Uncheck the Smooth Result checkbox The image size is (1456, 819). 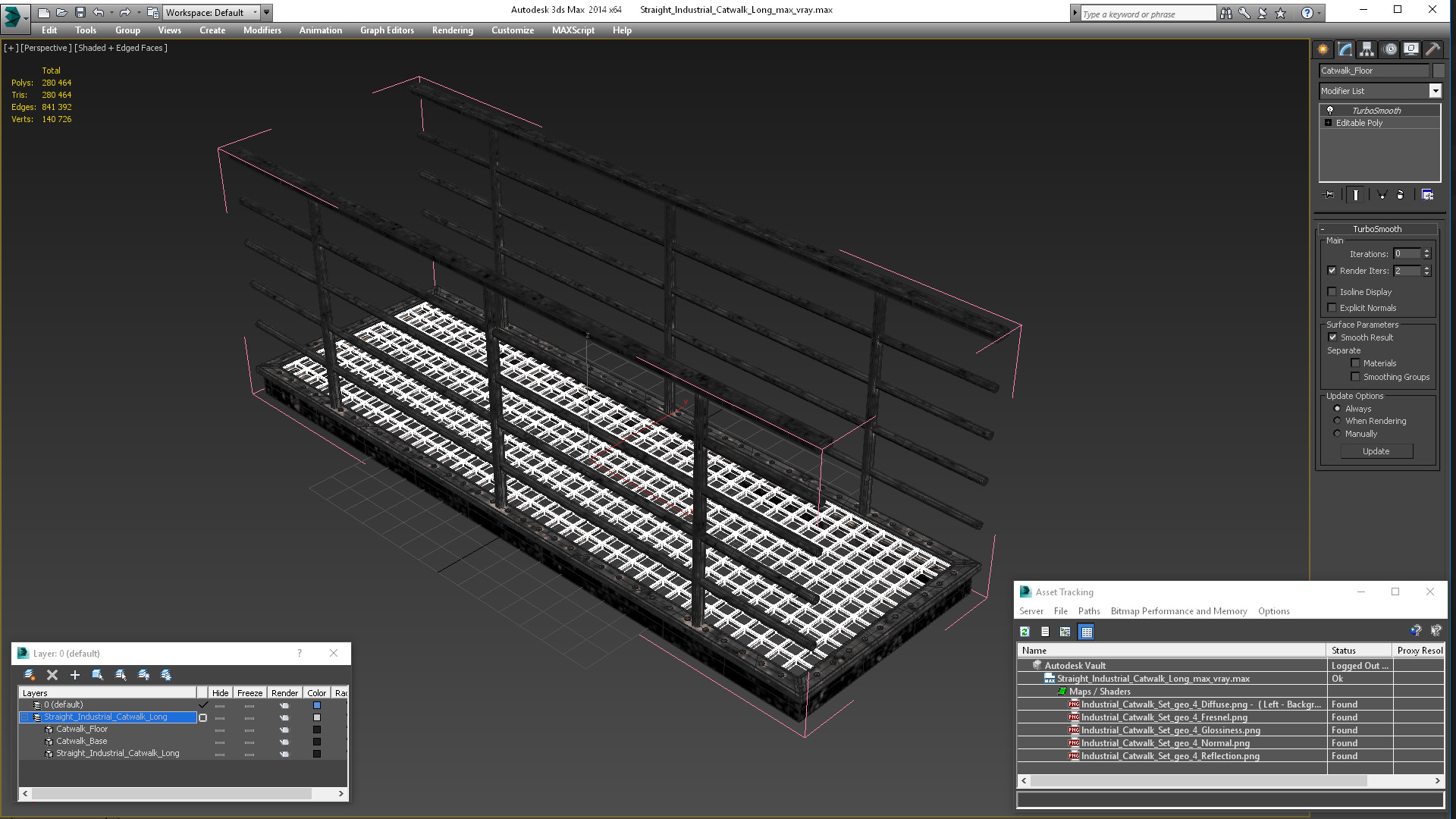[x=1332, y=337]
